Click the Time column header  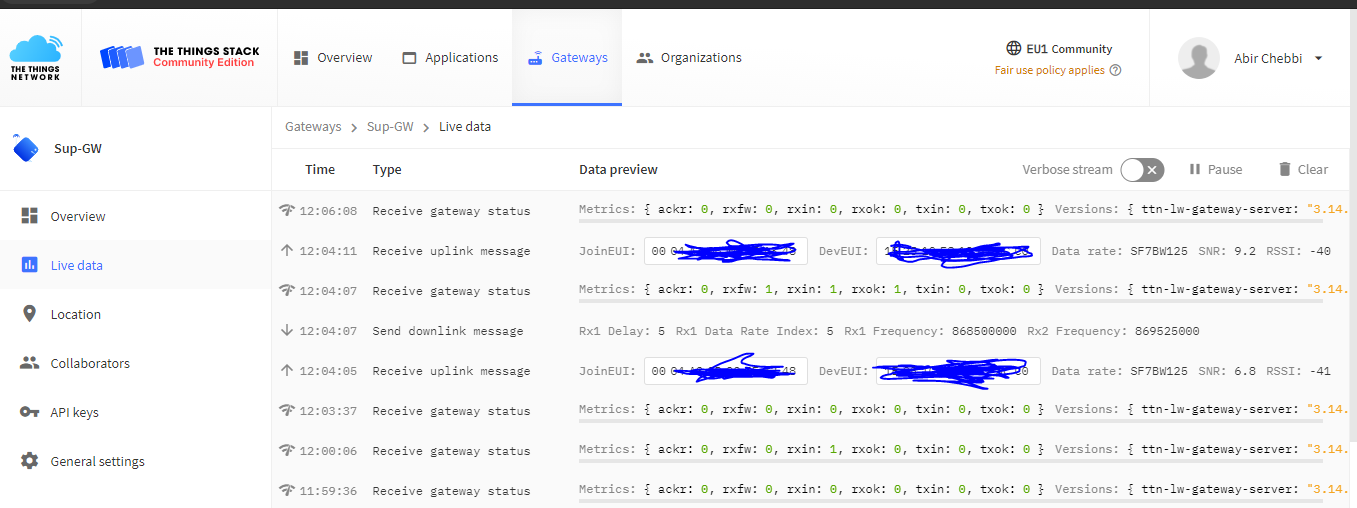[x=320, y=169]
